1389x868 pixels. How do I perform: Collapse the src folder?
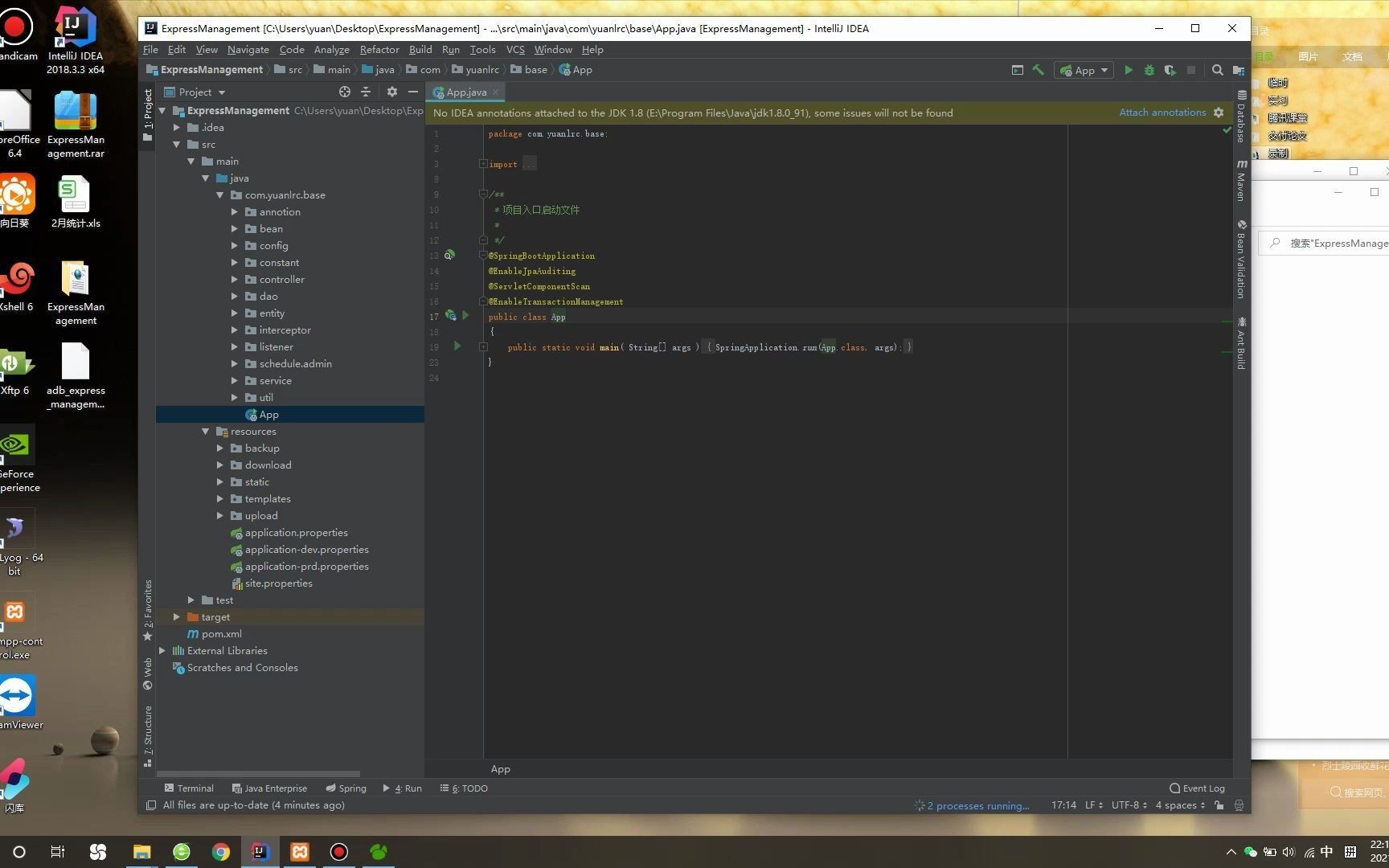click(x=177, y=145)
